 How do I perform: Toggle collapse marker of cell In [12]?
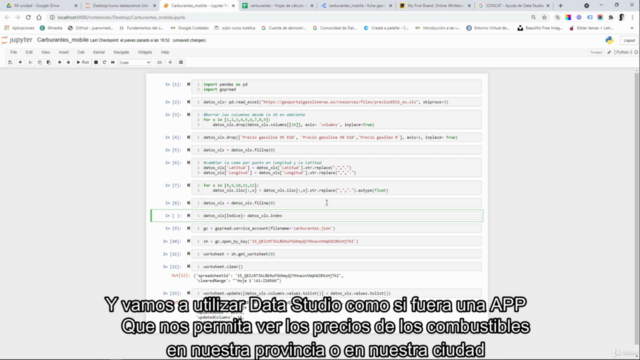pos(189,266)
